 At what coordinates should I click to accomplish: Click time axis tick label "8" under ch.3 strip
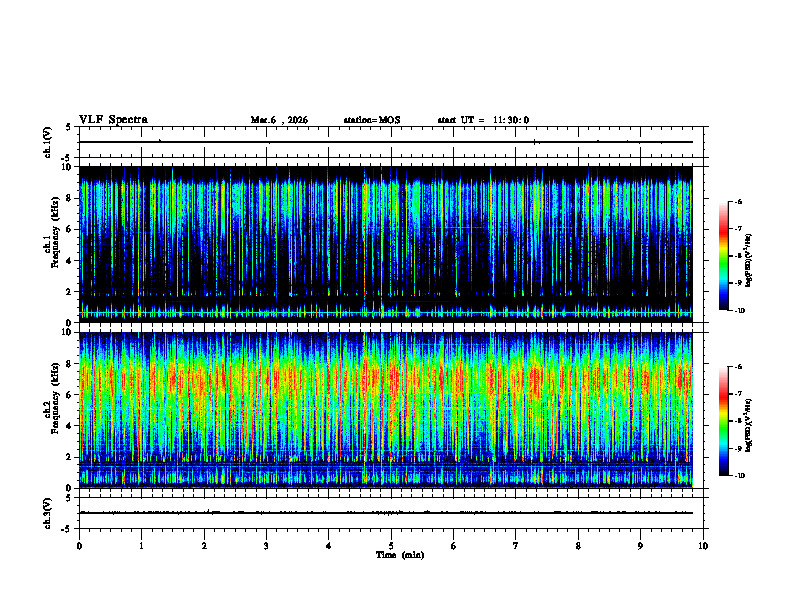[x=578, y=546]
